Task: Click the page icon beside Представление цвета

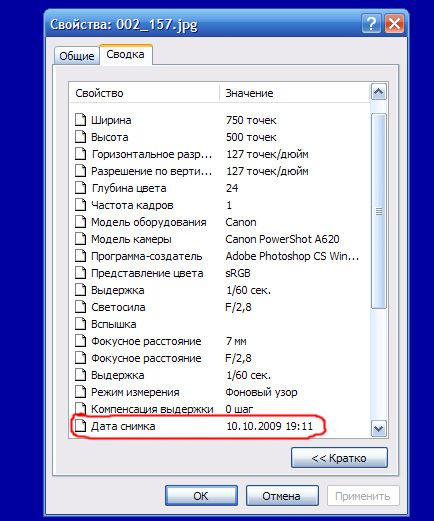Action: point(80,273)
